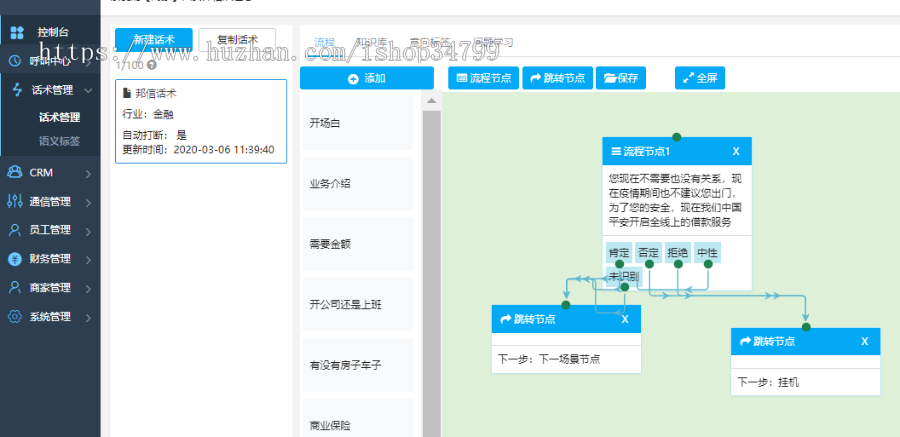Viewport: 900px width, 437px height.
Task: Click the 否定 branch tag
Action: [x=649, y=253]
